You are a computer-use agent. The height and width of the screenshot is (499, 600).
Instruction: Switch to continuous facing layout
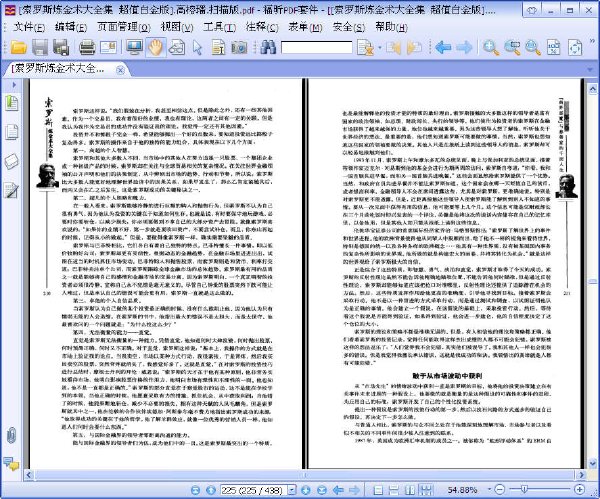[x=426, y=490]
